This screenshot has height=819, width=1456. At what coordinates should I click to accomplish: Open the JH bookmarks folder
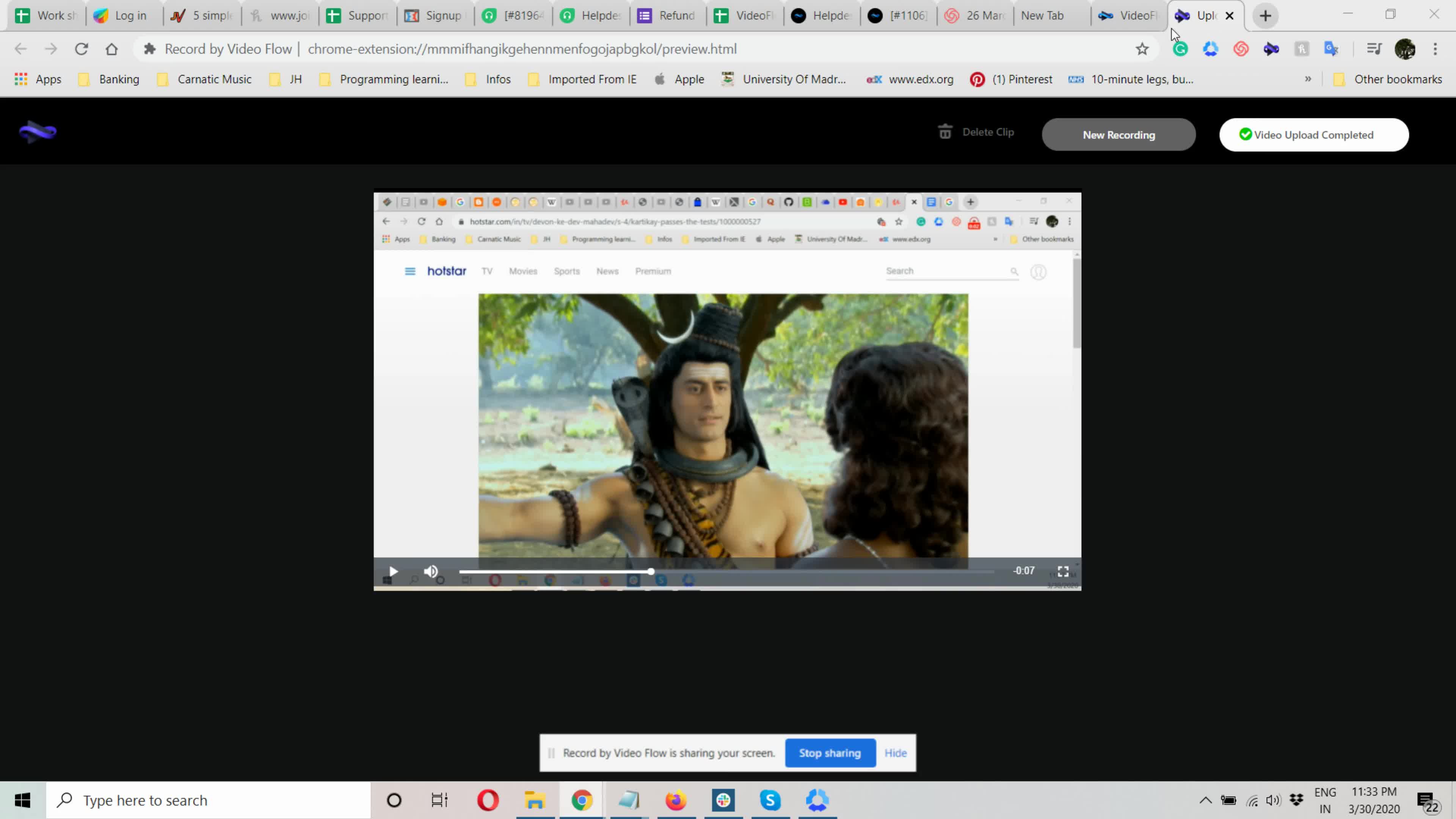click(286, 79)
